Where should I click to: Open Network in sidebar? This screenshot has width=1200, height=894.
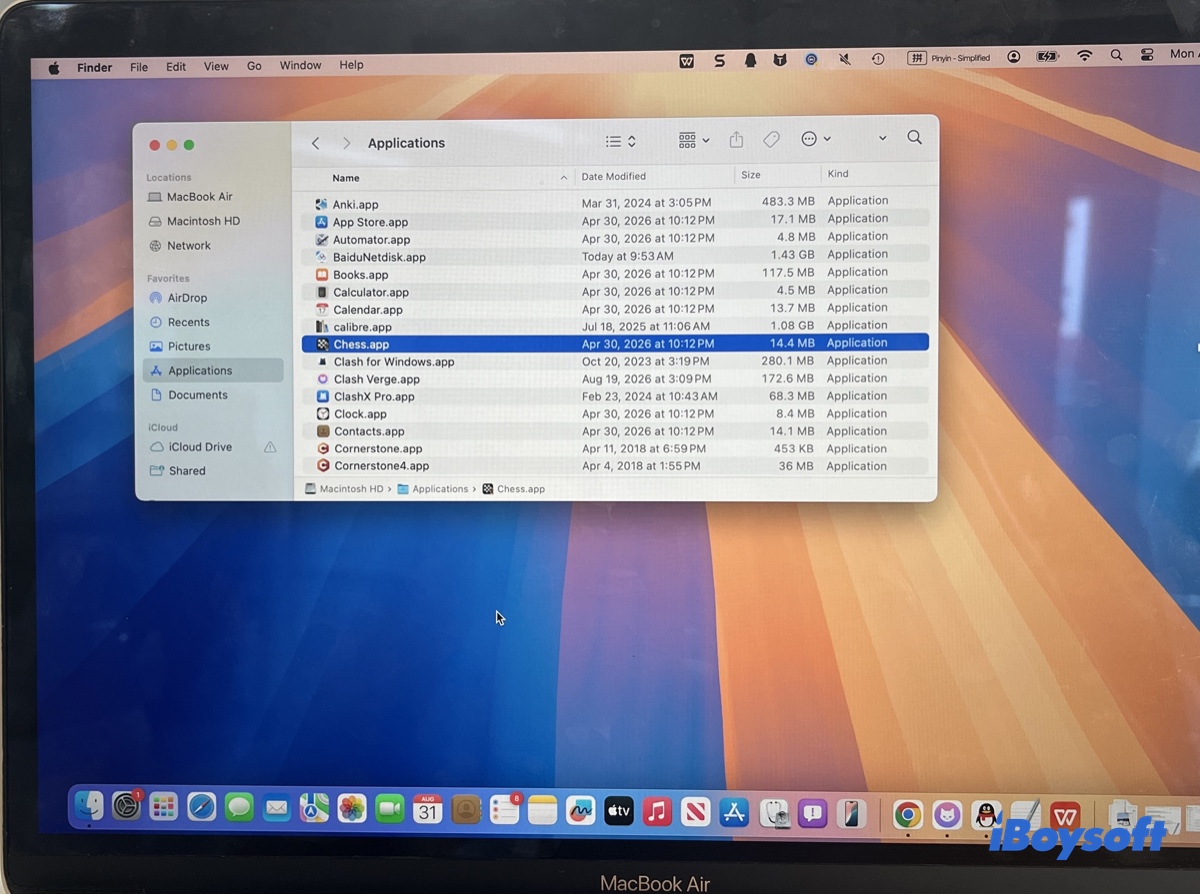tap(188, 245)
